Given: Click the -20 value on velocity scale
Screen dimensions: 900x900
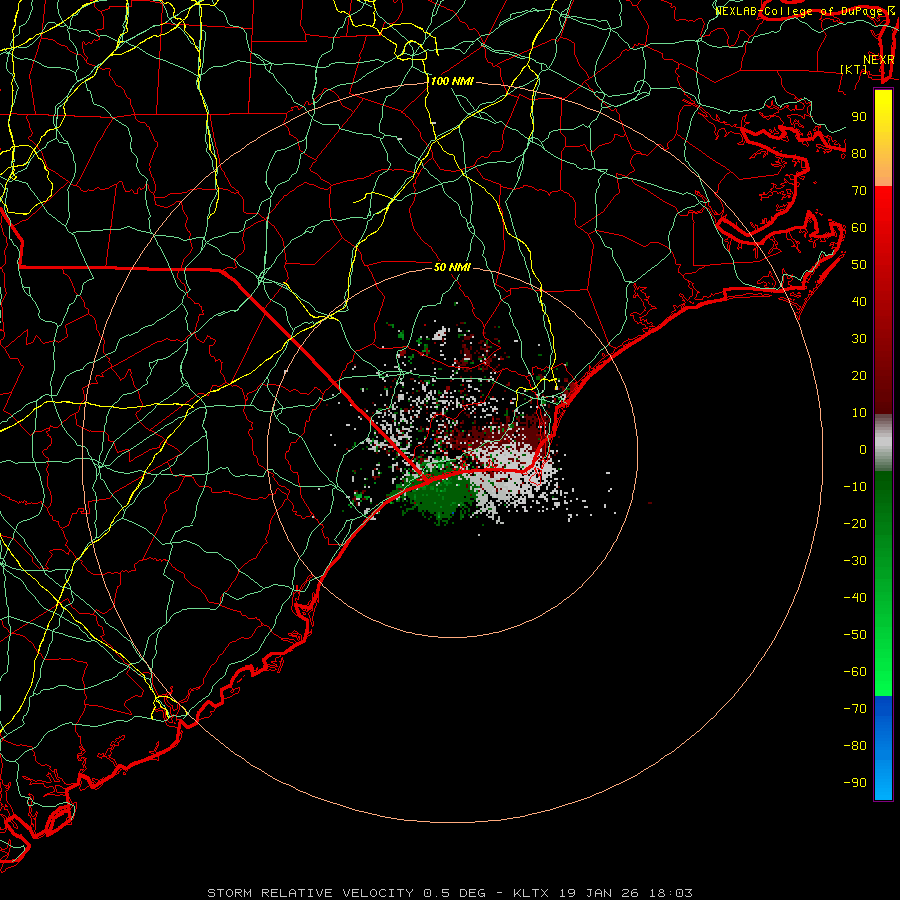Looking at the screenshot, I should click(x=855, y=524).
